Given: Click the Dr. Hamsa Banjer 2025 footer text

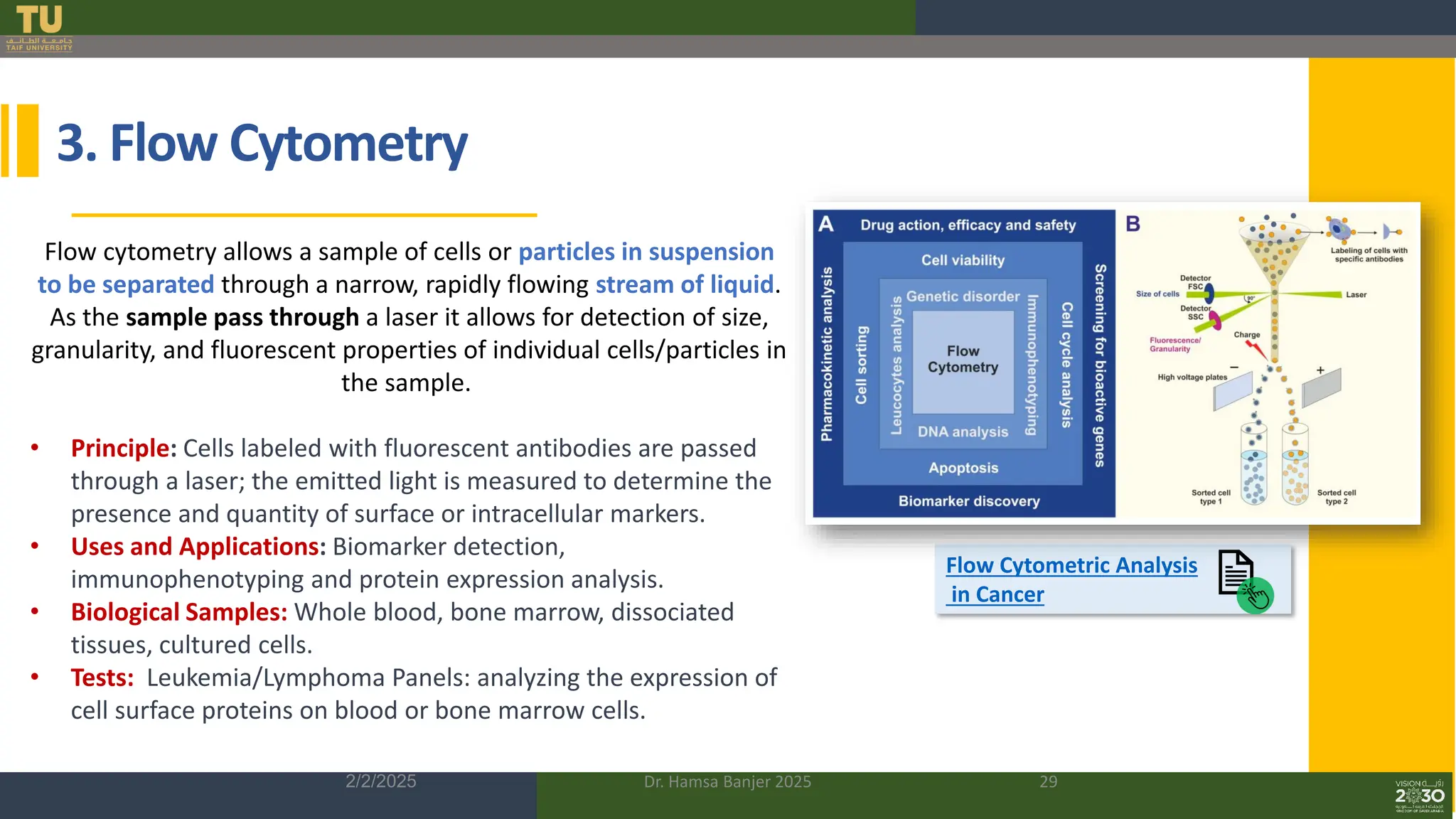Looking at the screenshot, I should pyautogui.click(x=727, y=781).
